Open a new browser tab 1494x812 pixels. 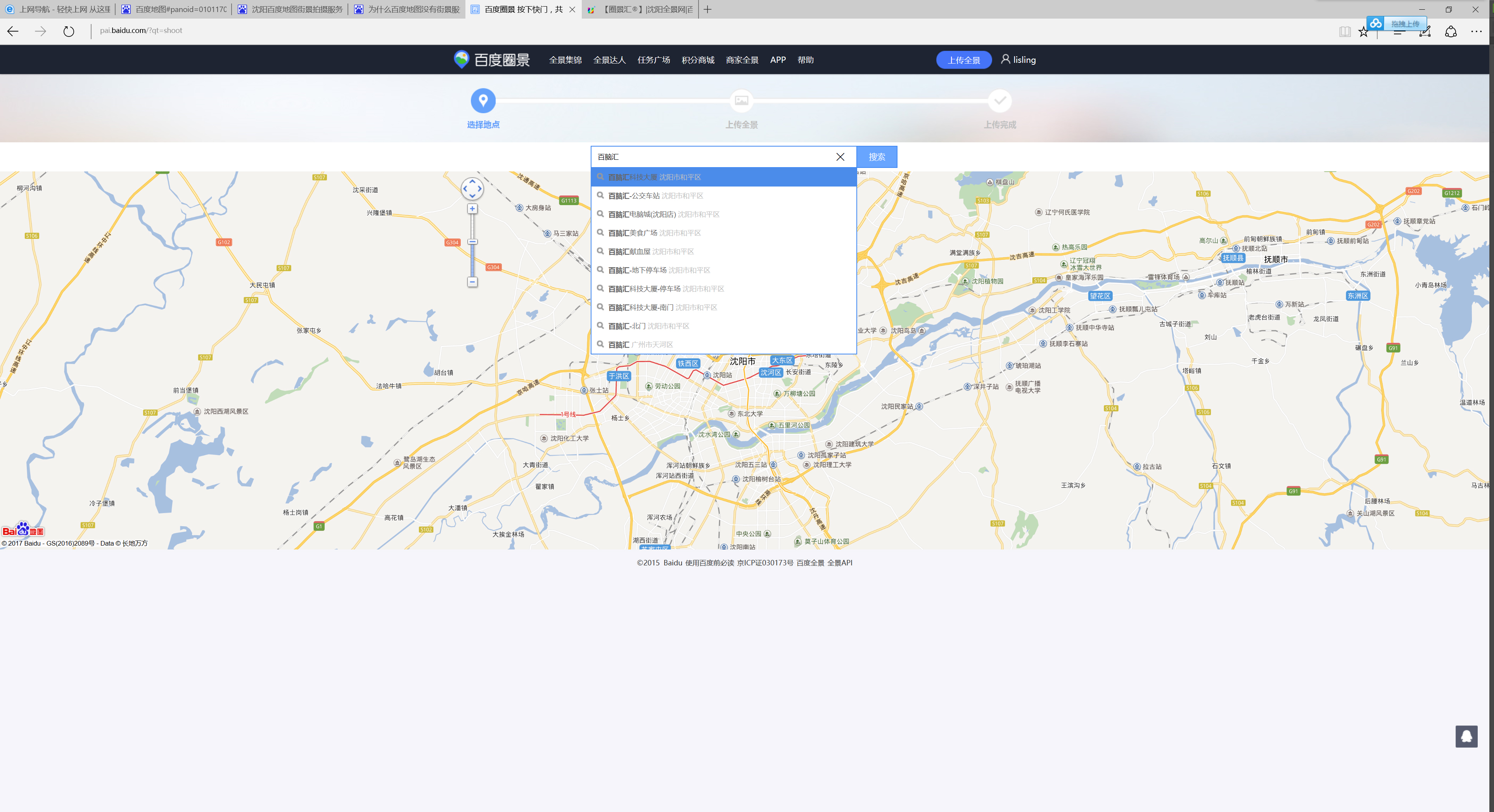point(707,9)
